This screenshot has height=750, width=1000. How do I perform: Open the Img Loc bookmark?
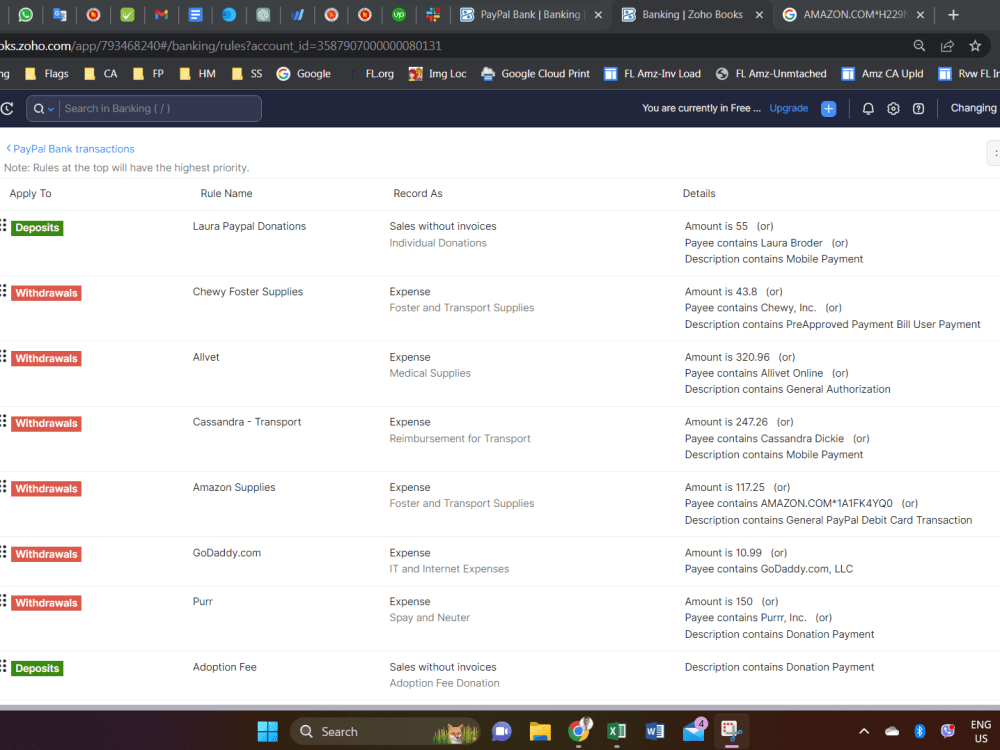[438, 74]
